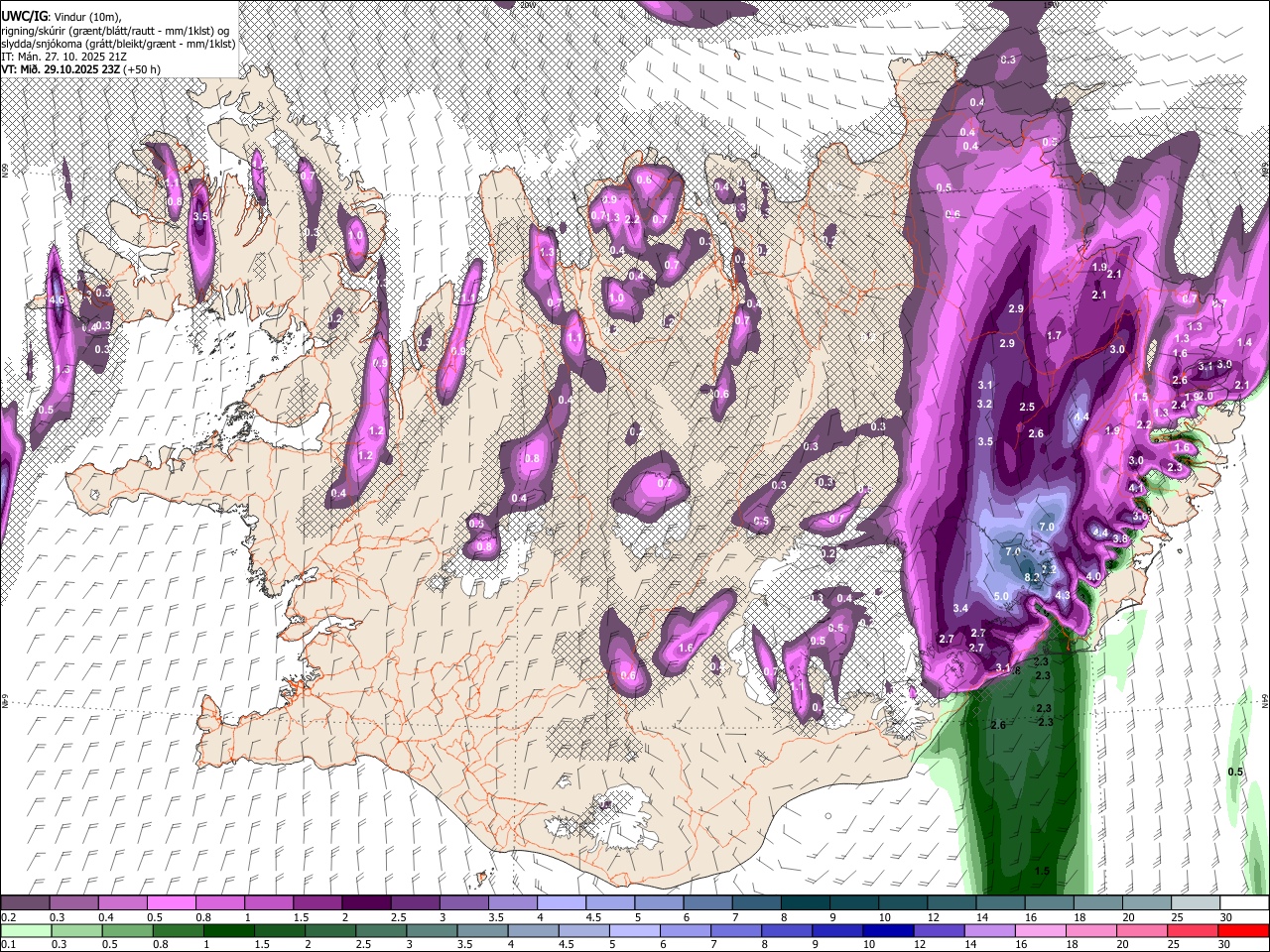Click the '0.2' label on the upper scale
This screenshot has width=1270, height=952.
point(8,917)
